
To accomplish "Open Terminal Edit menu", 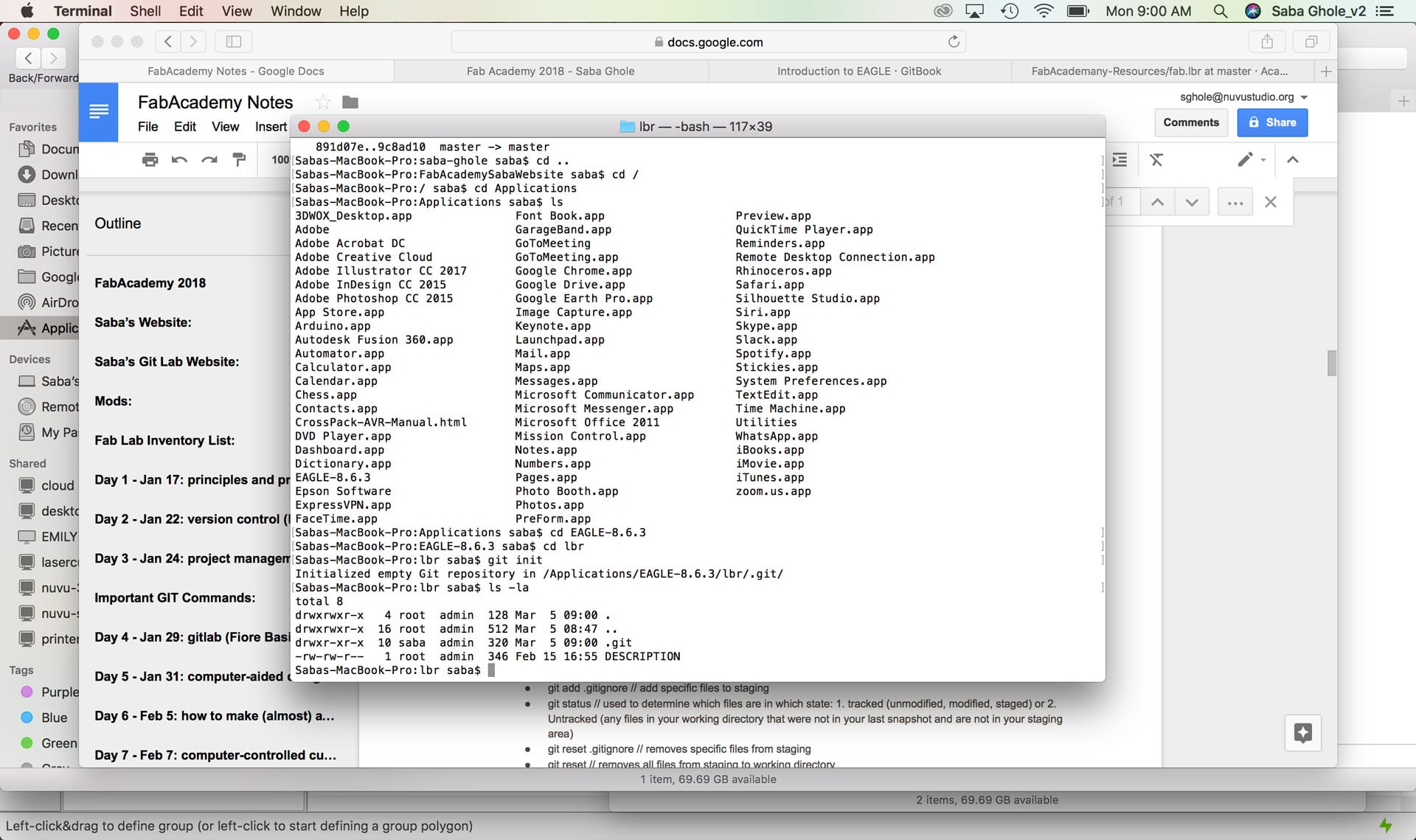I will [x=191, y=11].
